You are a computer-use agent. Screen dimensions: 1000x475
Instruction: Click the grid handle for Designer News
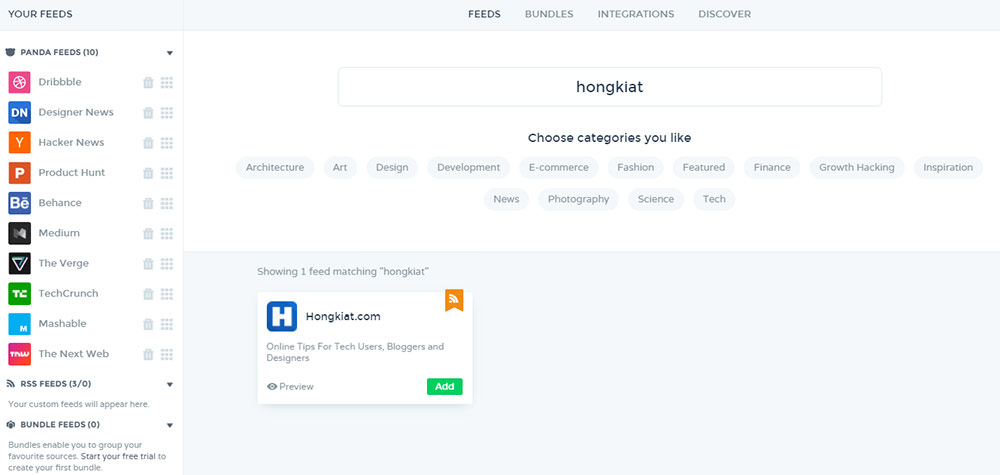pyautogui.click(x=167, y=112)
